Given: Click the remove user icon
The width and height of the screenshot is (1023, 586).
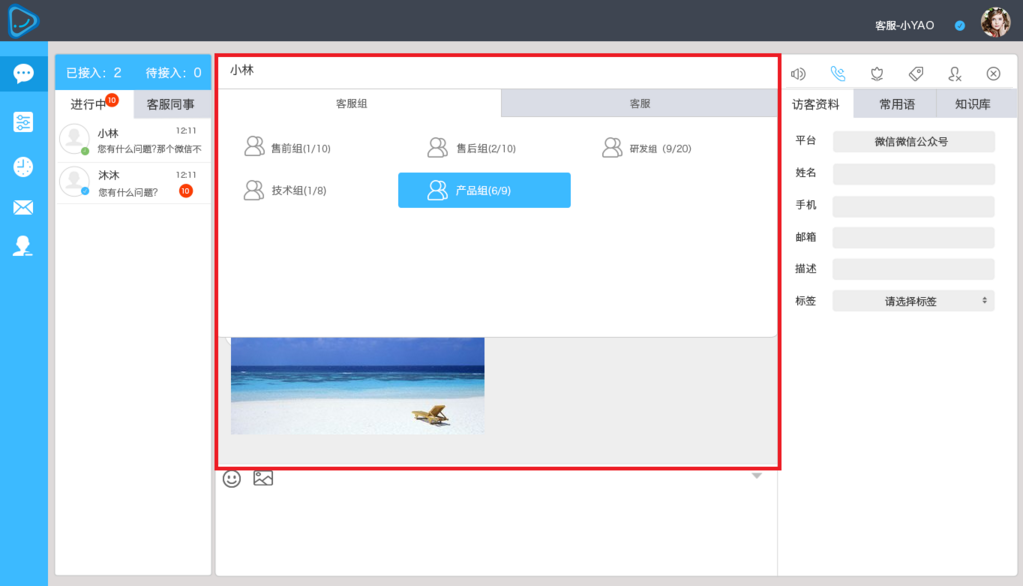Looking at the screenshot, I should [955, 74].
